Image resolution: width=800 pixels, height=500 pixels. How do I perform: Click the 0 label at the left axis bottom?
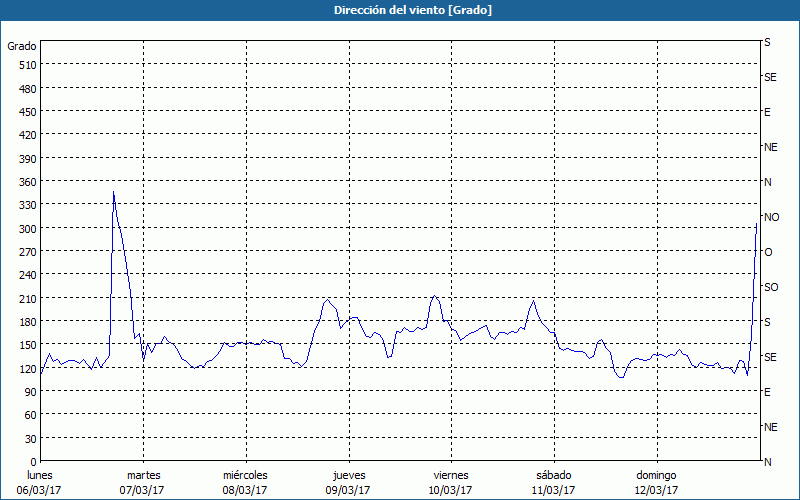pyautogui.click(x=32, y=462)
